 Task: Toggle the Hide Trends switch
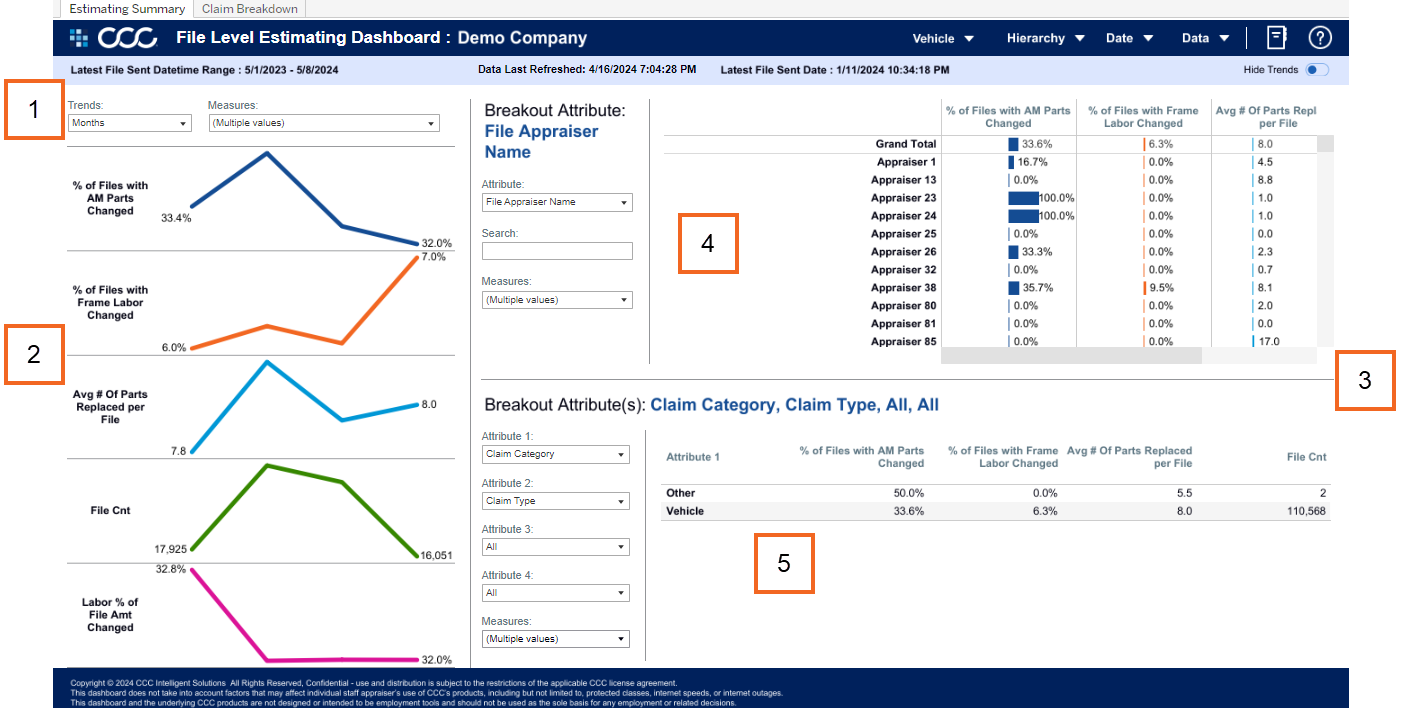(1317, 70)
